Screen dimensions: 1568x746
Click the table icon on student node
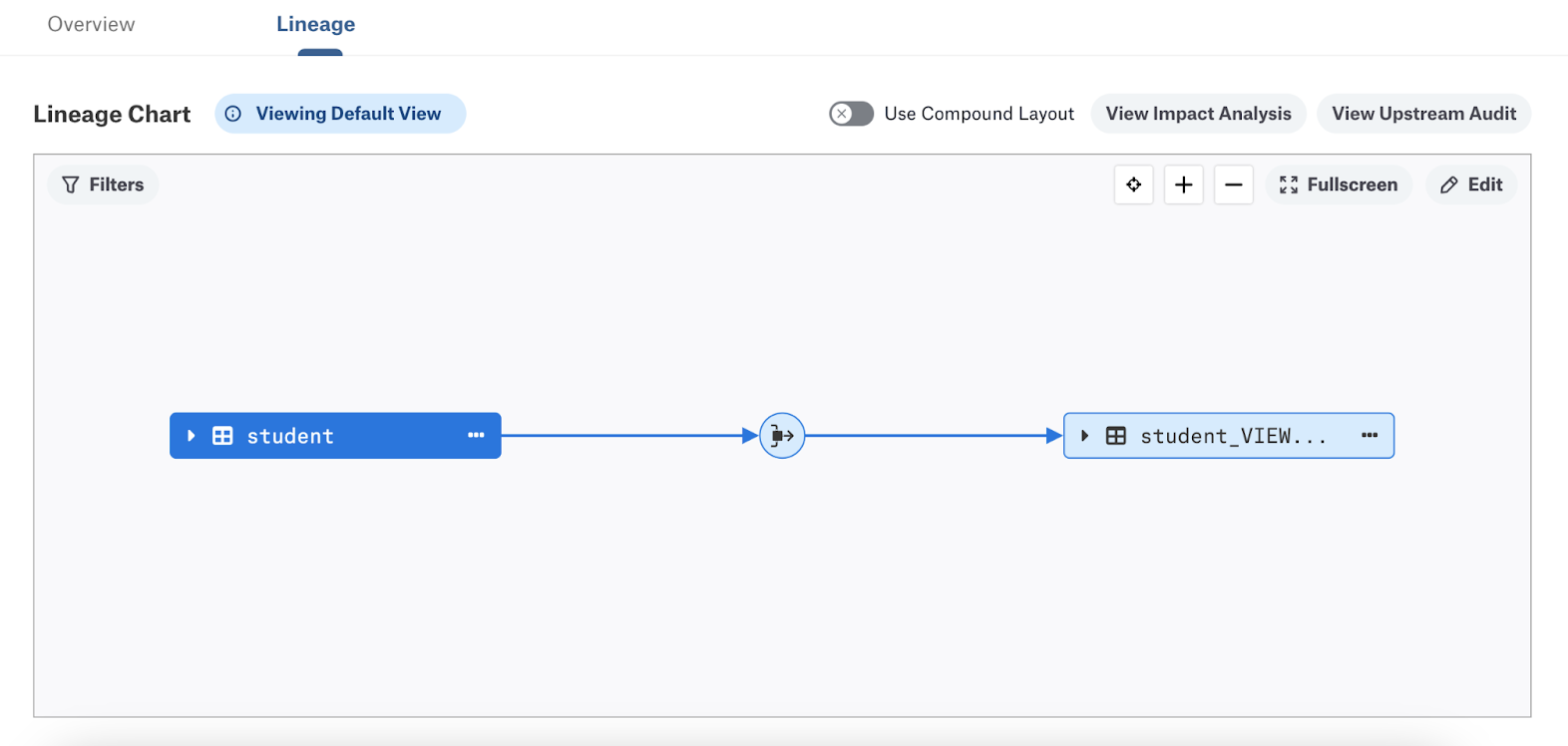click(x=222, y=436)
